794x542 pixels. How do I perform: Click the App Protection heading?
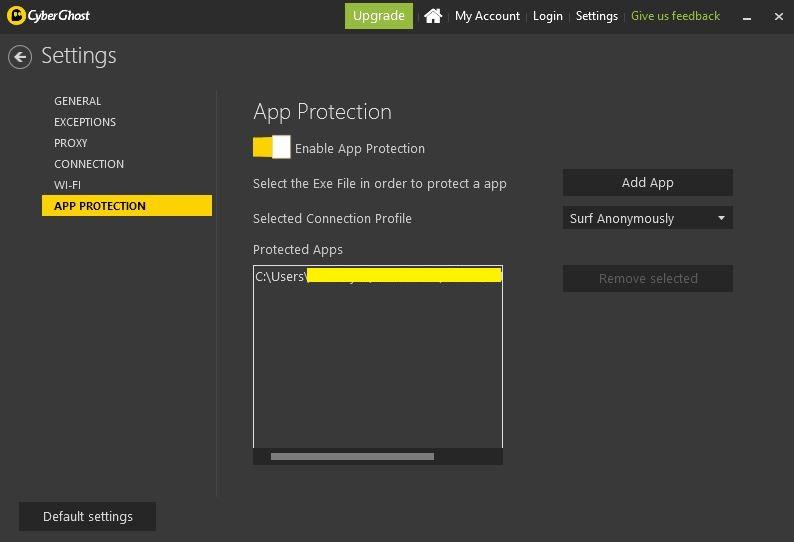tap(323, 112)
